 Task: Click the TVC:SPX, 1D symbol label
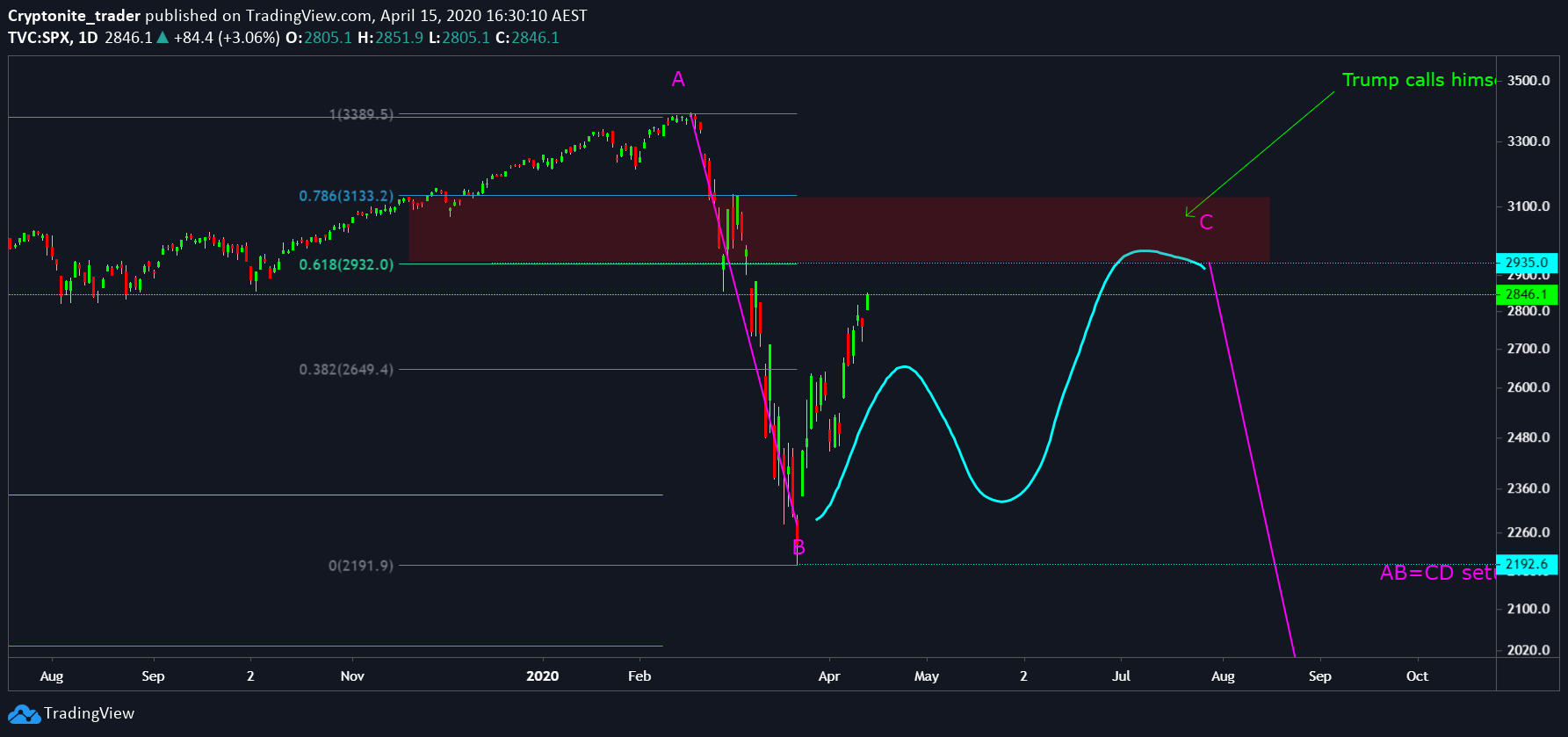(53, 38)
